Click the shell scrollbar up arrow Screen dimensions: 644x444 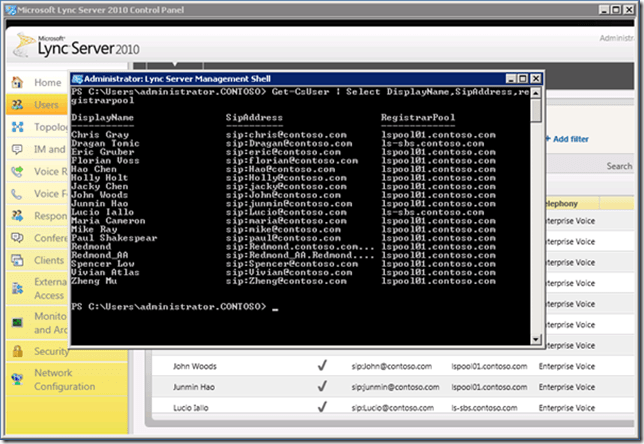[x=537, y=92]
